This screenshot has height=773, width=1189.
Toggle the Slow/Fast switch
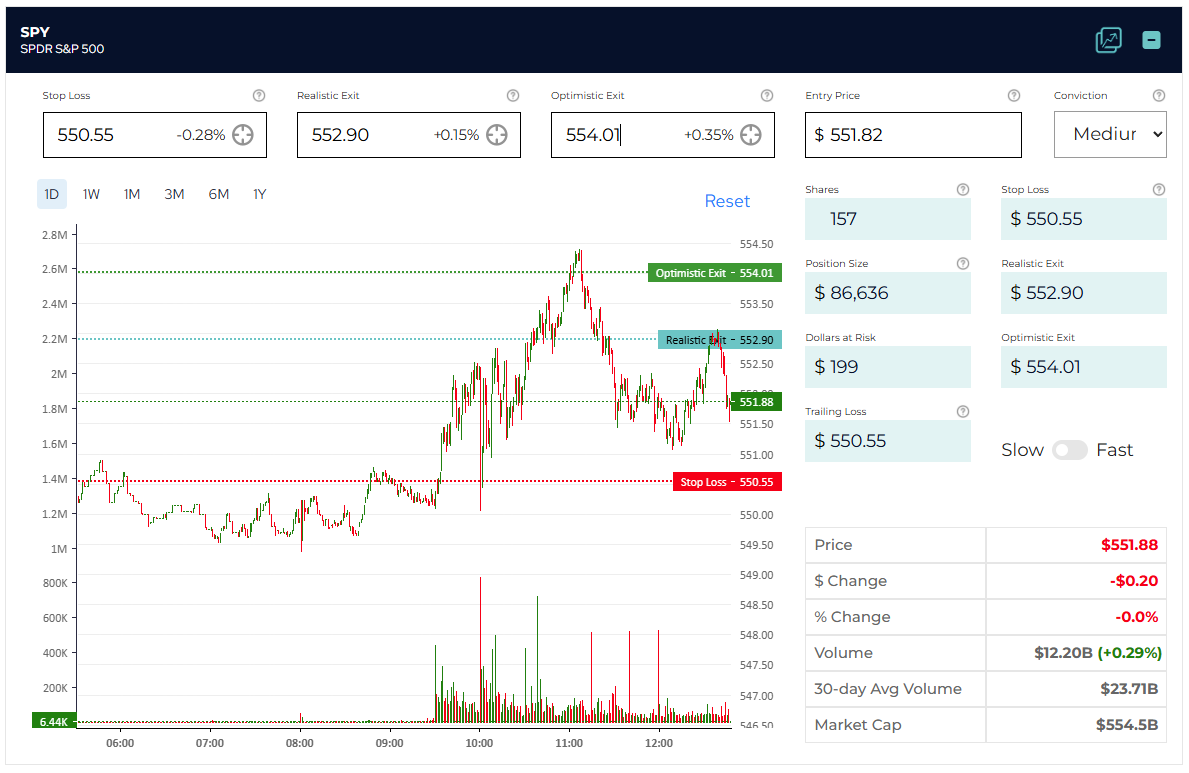pyautogui.click(x=1069, y=450)
